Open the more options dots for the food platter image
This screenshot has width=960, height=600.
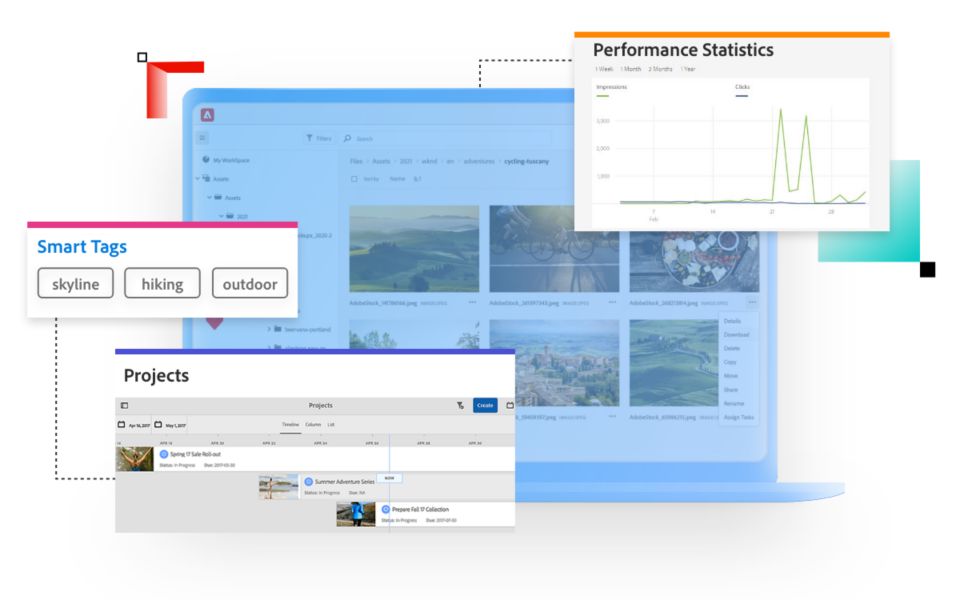752,302
